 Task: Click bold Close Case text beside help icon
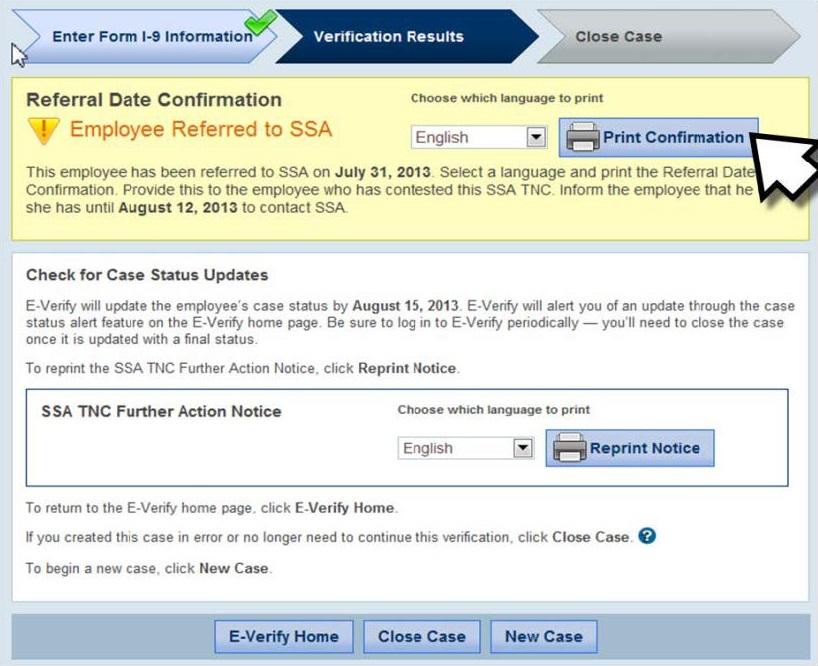(591, 537)
